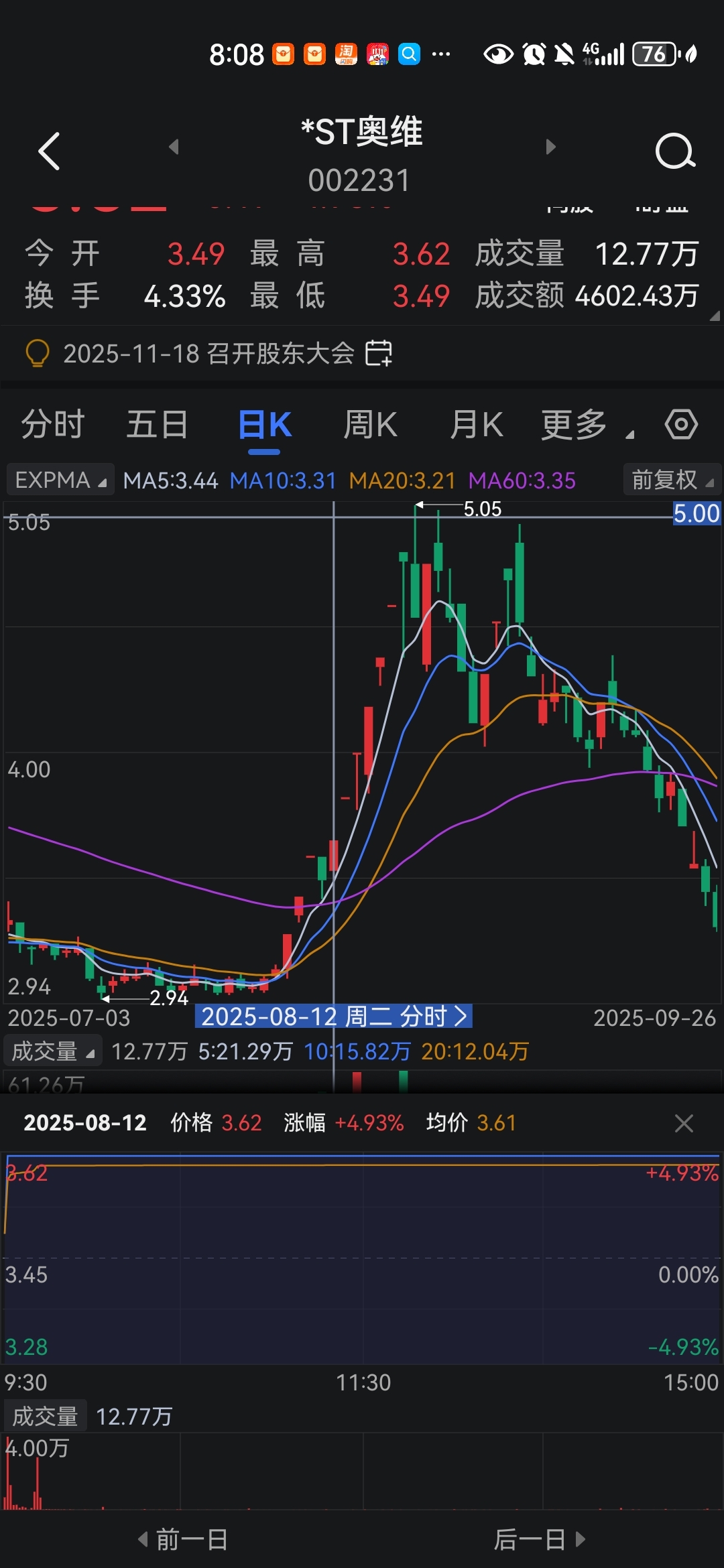Tap stock code 002231
The height and width of the screenshot is (1568, 724).
click(x=359, y=180)
